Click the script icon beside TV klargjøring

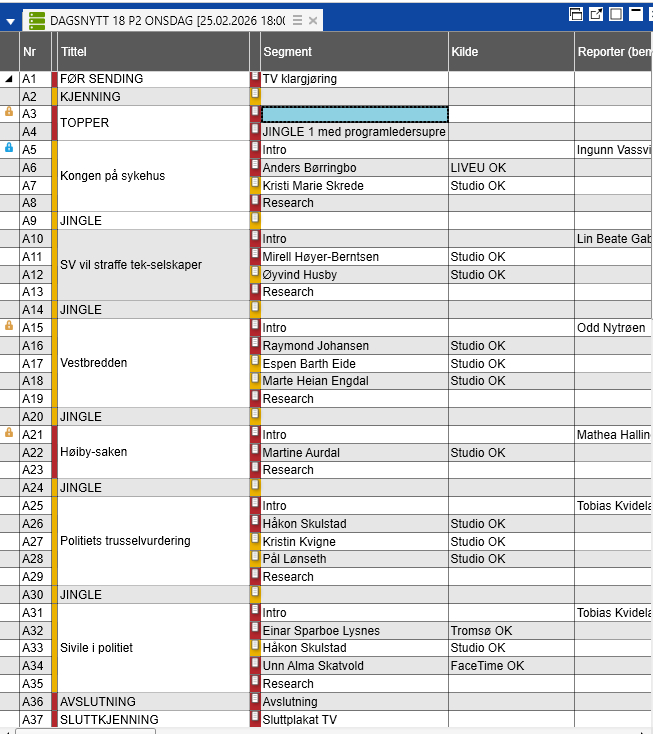point(255,78)
